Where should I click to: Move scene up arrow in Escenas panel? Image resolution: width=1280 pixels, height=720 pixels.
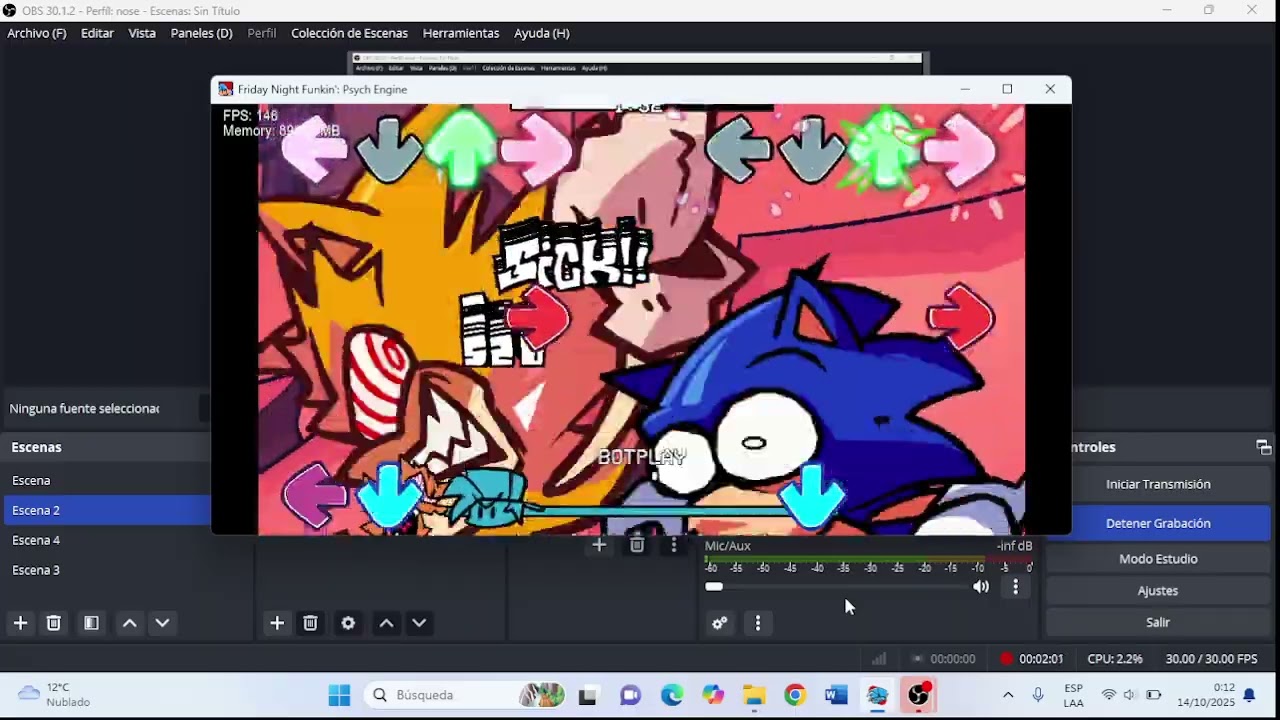pyautogui.click(x=129, y=623)
